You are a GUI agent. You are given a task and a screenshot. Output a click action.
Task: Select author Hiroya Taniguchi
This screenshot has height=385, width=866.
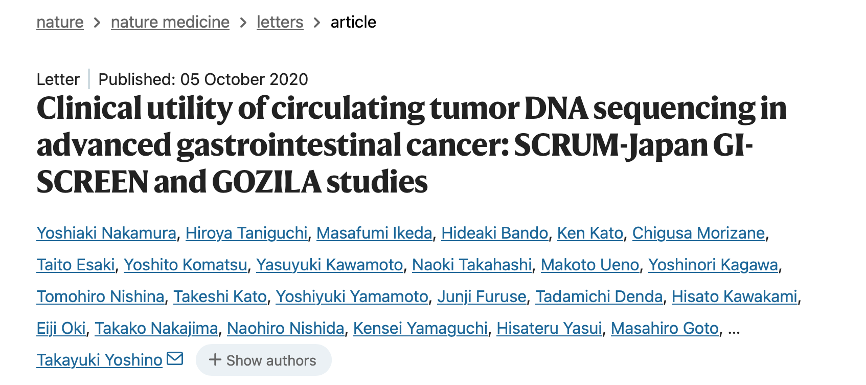(246, 234)
